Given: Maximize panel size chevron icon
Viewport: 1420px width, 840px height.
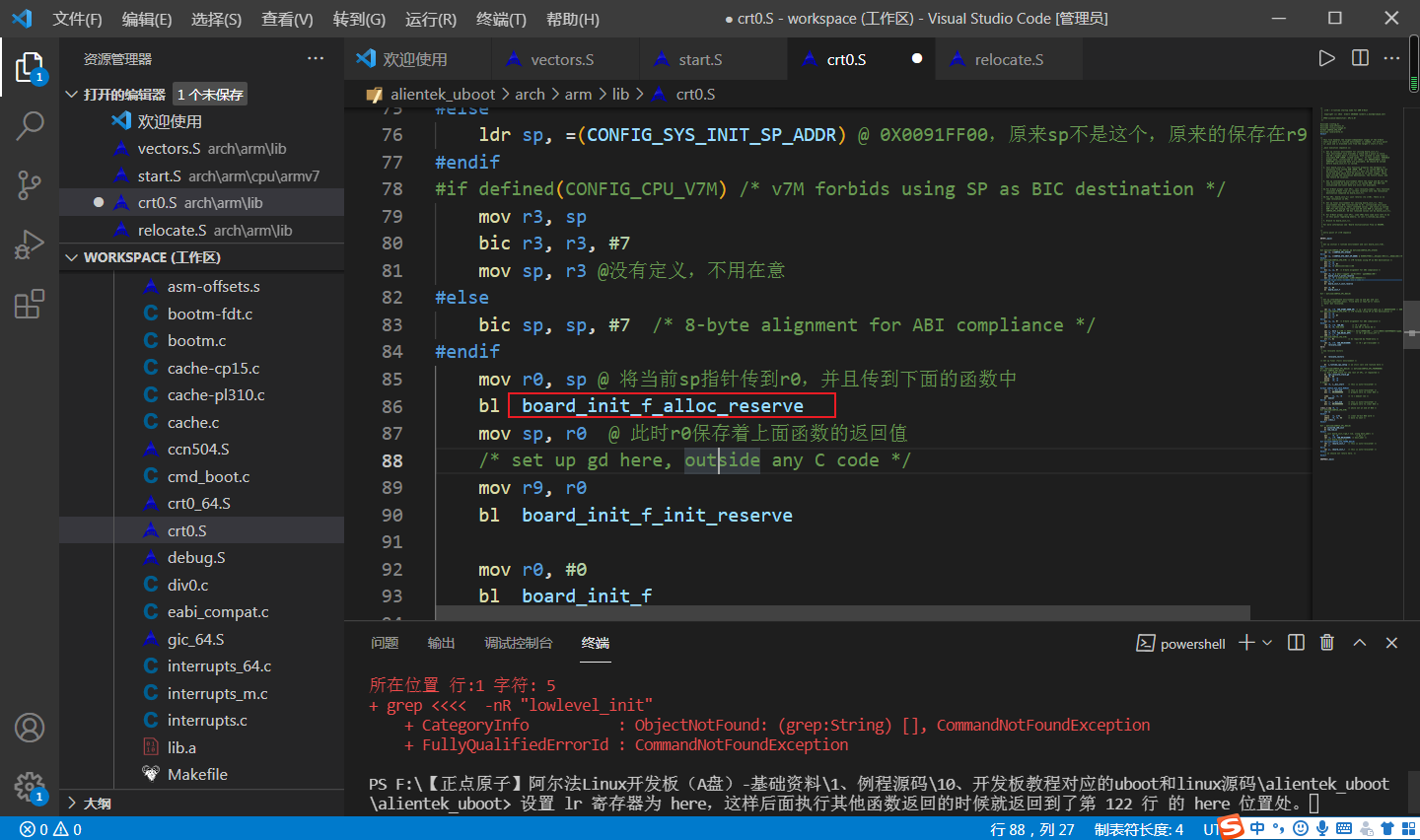Looking at the screenshot, I should coord(1360,643).
